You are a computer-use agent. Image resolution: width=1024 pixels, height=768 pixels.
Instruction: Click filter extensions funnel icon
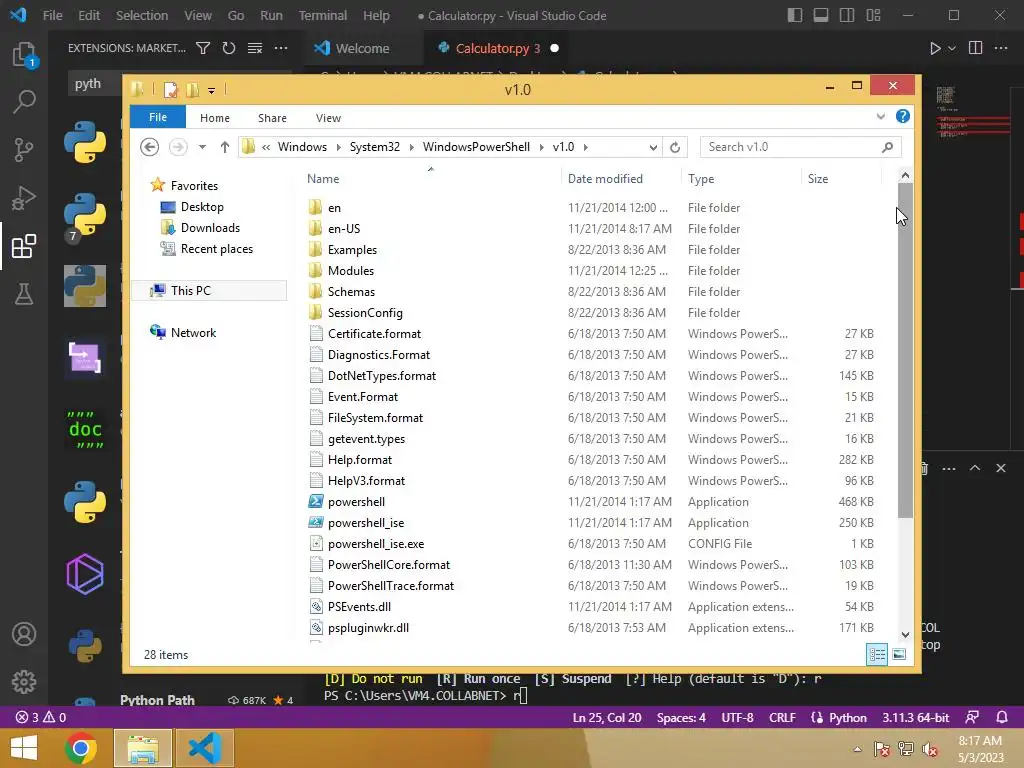pyautogui.click(x=203, y=48)
